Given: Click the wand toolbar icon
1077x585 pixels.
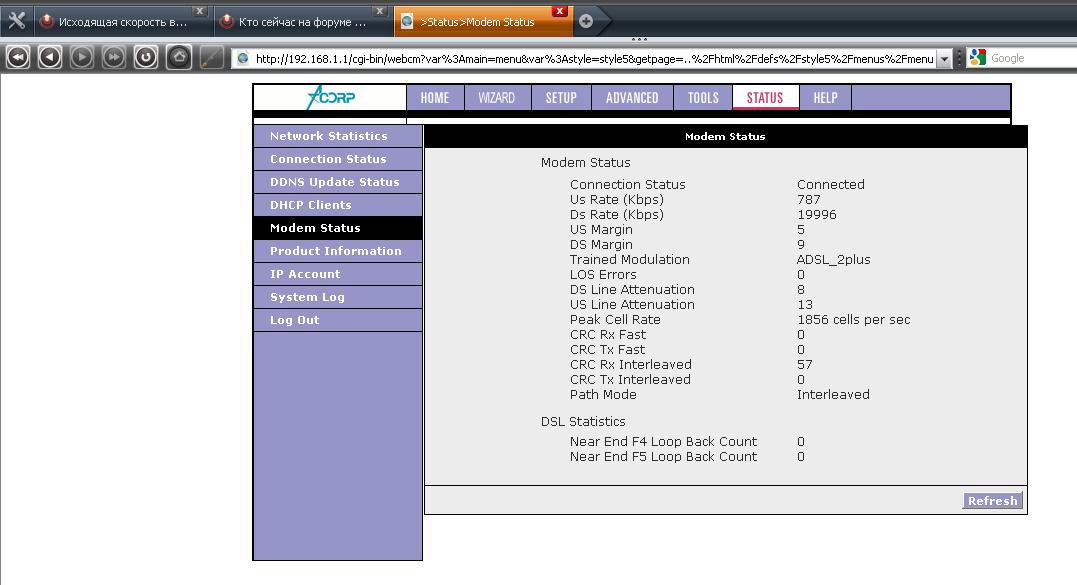Looking at the screenshot, I should pyautogui.click(x=212, y=58).
